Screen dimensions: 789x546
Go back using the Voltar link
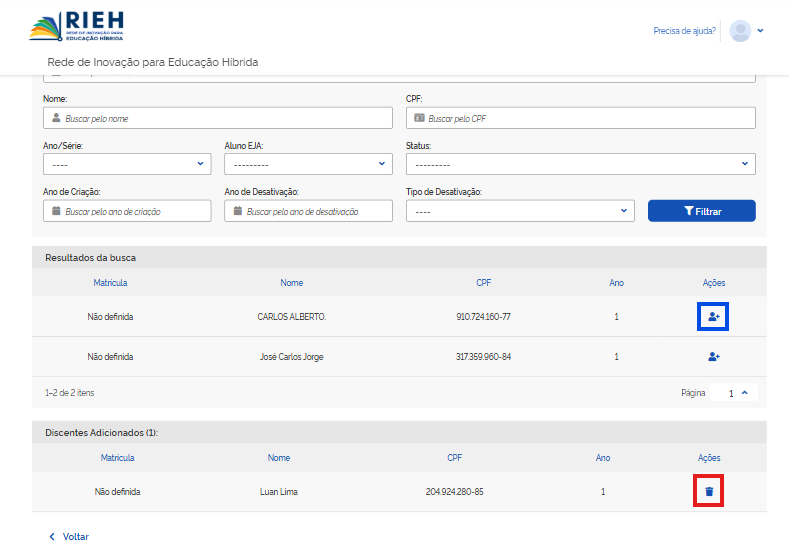pos(69,536)
